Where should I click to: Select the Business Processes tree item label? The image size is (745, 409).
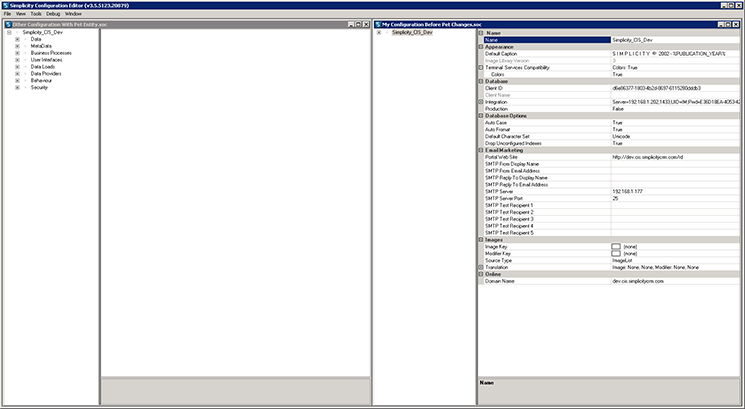tap(51, 53)
